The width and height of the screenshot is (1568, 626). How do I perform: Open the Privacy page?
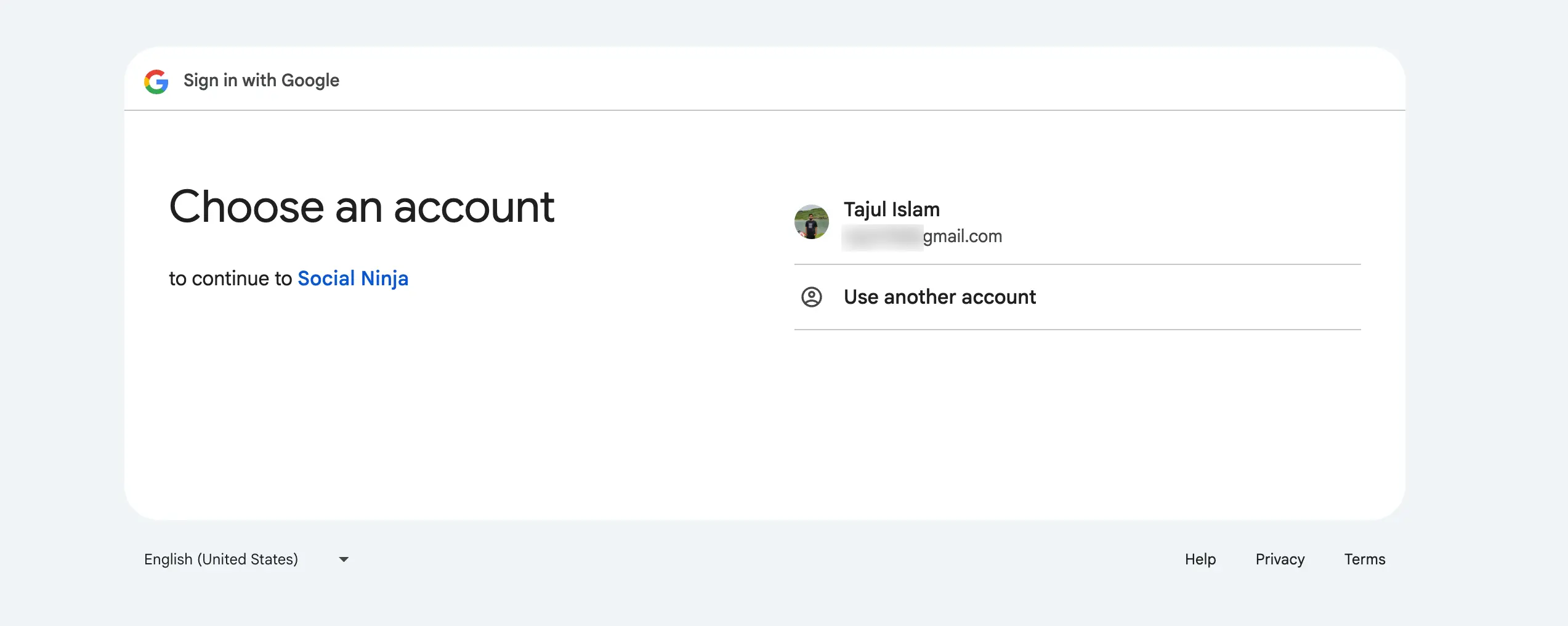tap(1280, 559)
